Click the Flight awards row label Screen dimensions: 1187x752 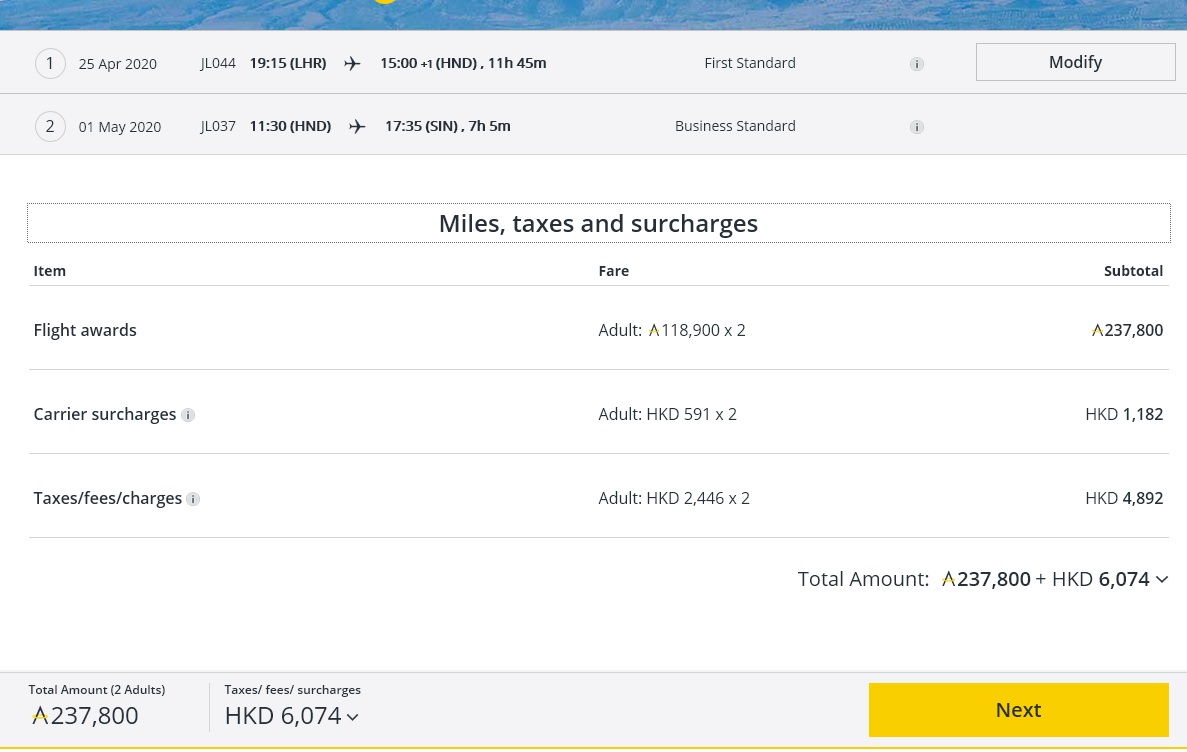(85, 330)
